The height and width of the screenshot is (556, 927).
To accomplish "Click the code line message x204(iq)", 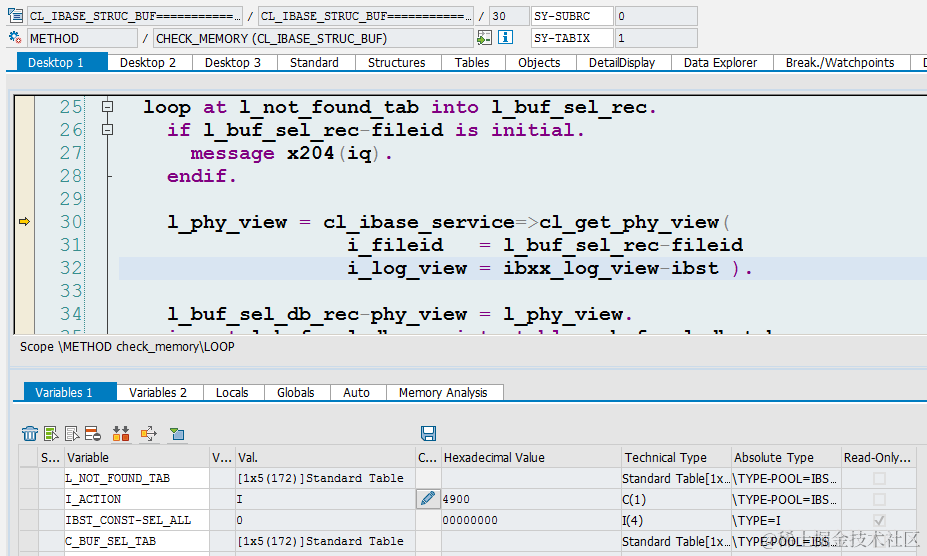I will [x=291, y=153].
